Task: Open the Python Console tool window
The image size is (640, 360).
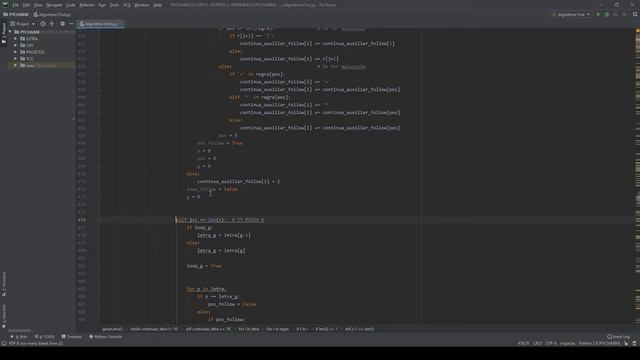Action: [106, 337]
